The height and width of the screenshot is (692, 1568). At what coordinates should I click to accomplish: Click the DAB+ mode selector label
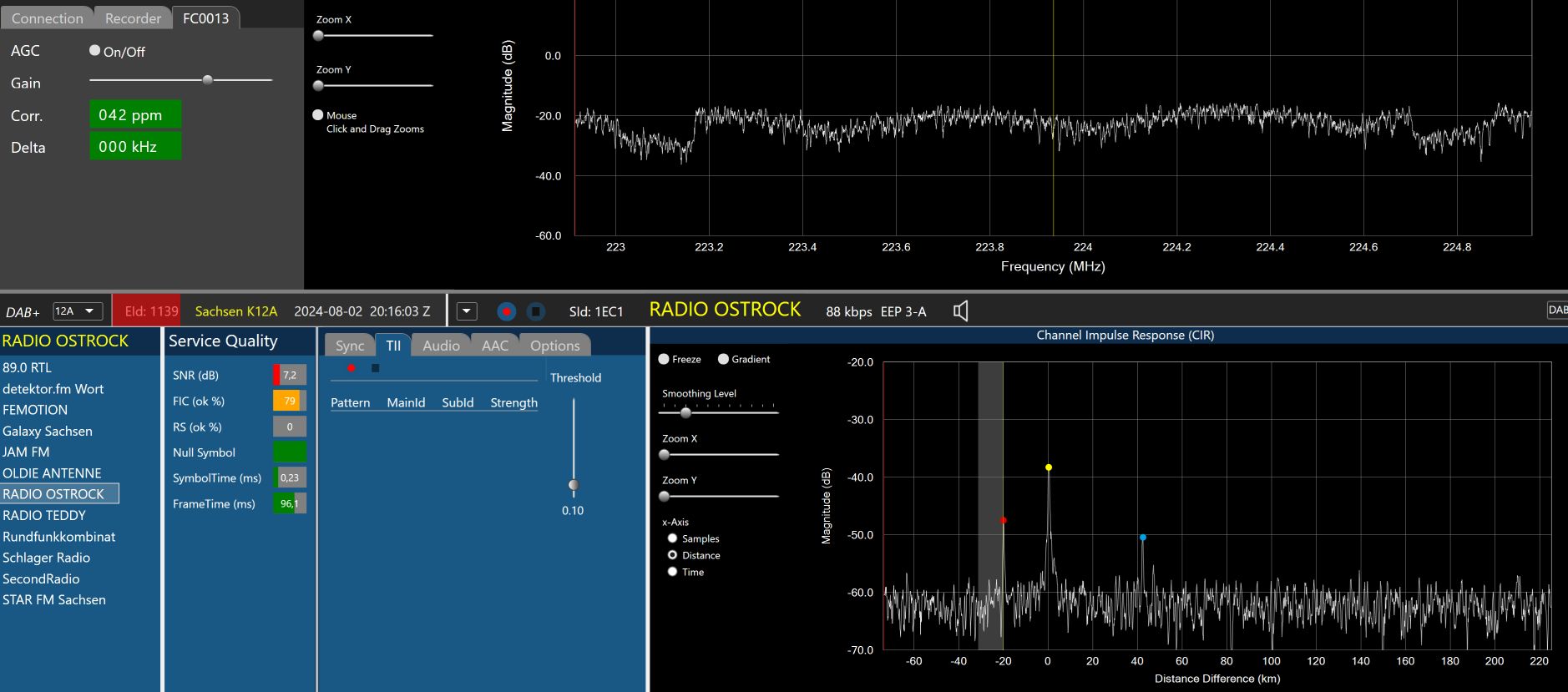(x=23, y=312)
